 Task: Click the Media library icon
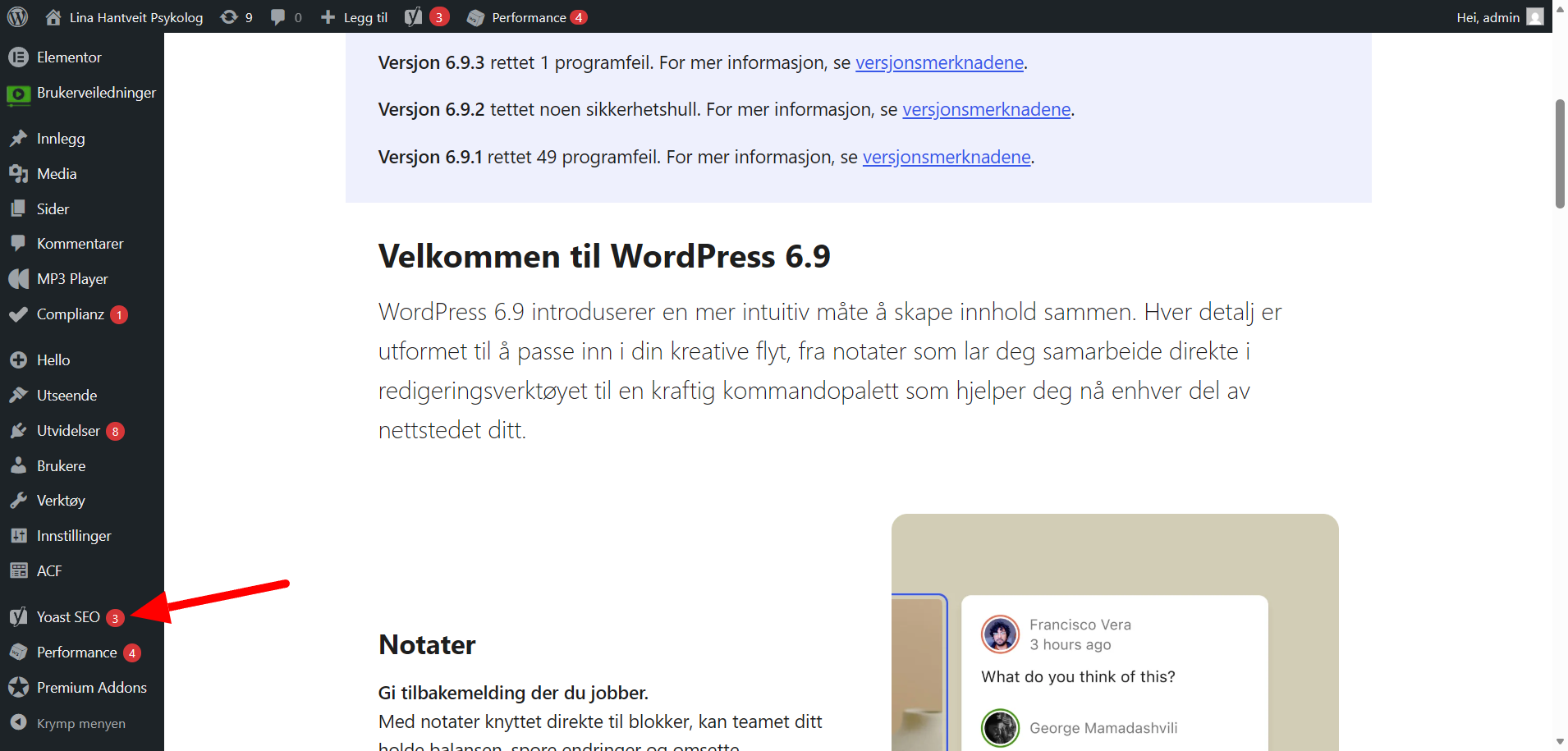coord(18,173)
